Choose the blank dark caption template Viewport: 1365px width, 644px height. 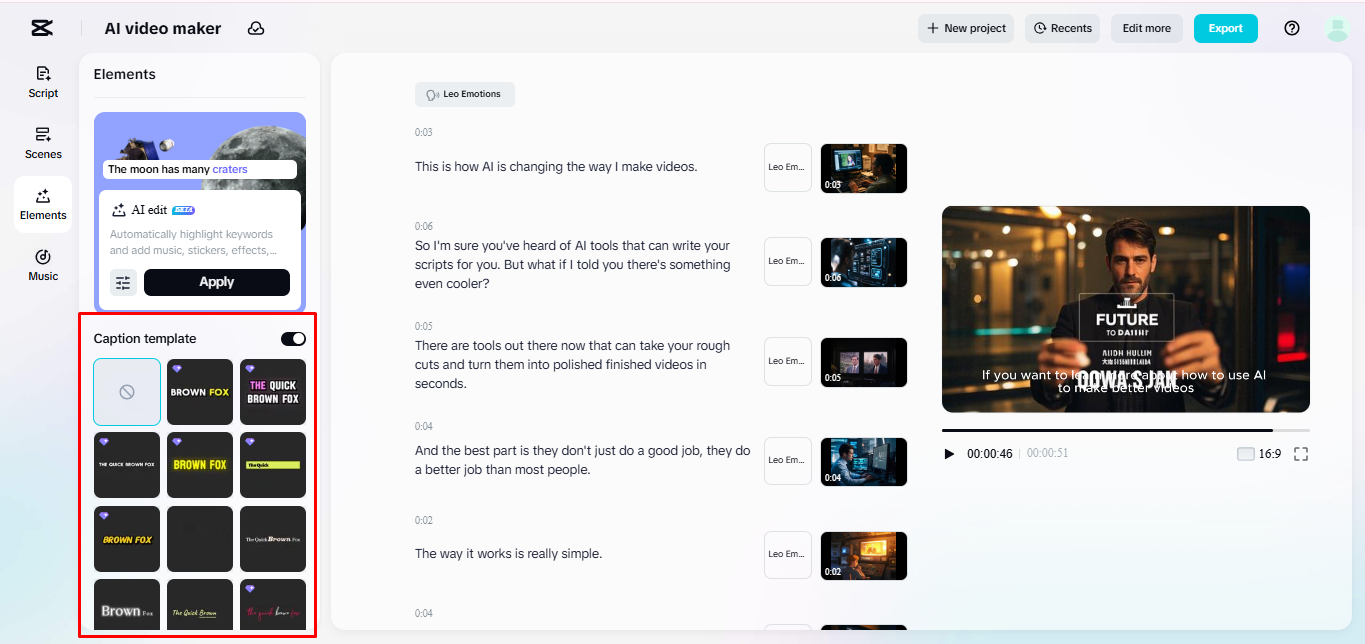coord(200,539)
